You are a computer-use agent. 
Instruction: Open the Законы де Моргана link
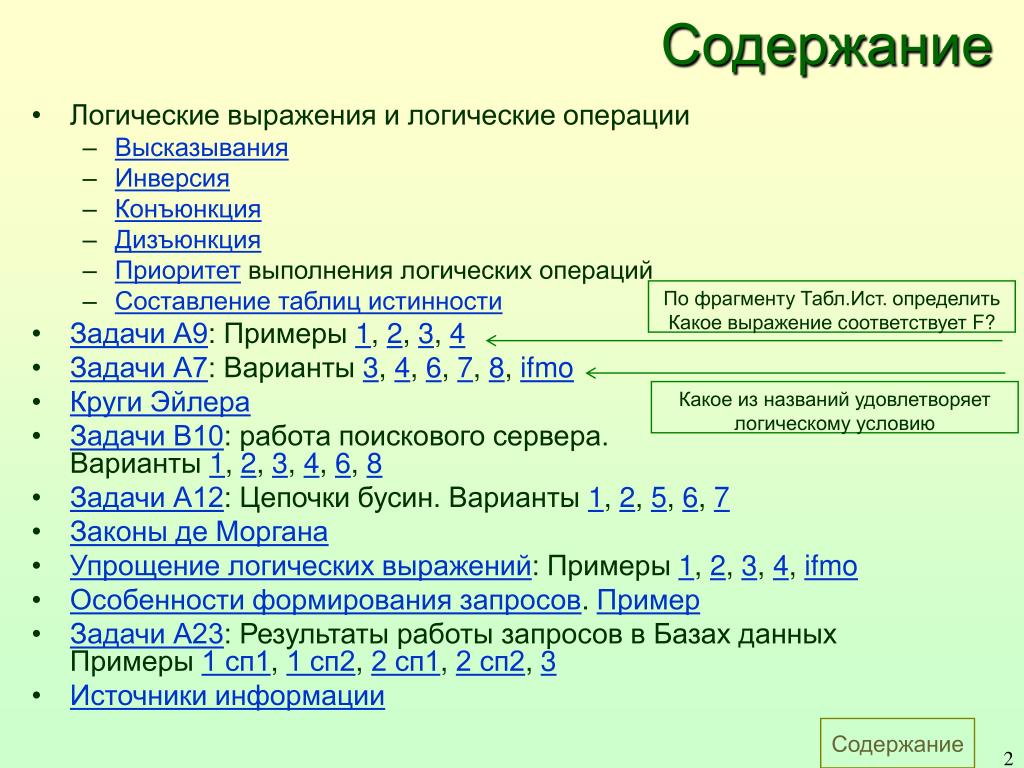pos(199,532)
